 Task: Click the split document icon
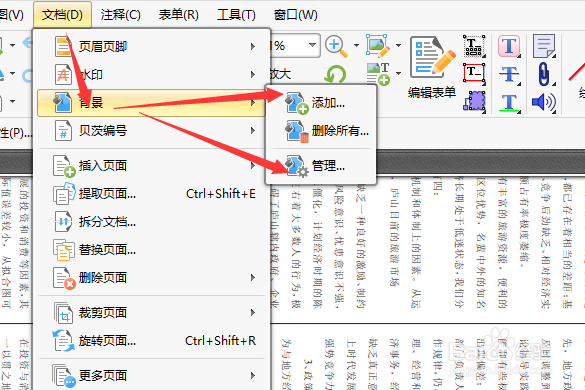tap(63, 222)
